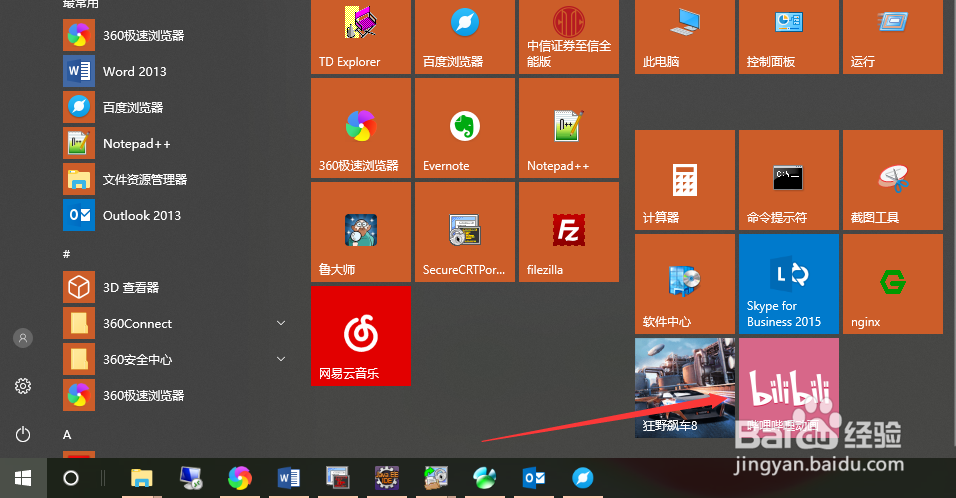Open the 狂野飙车8 game tile
The height and width of the screenshot is (498, 956).
685,388
